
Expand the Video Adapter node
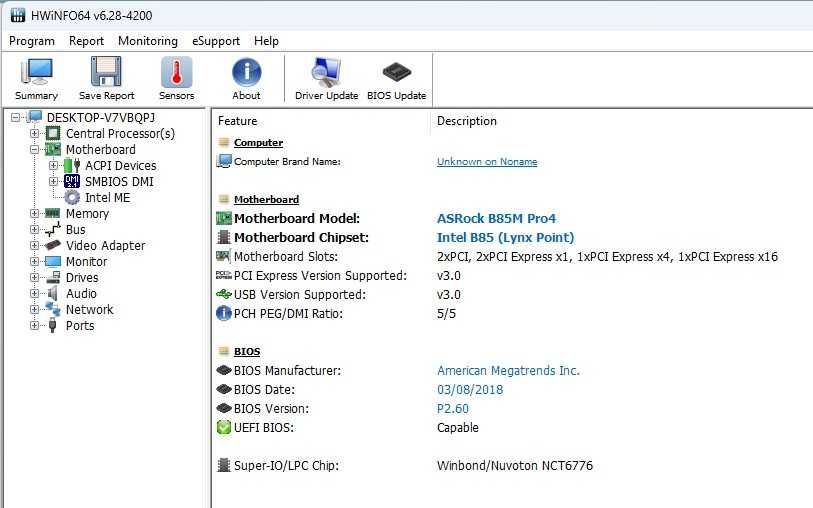point(34,246)
